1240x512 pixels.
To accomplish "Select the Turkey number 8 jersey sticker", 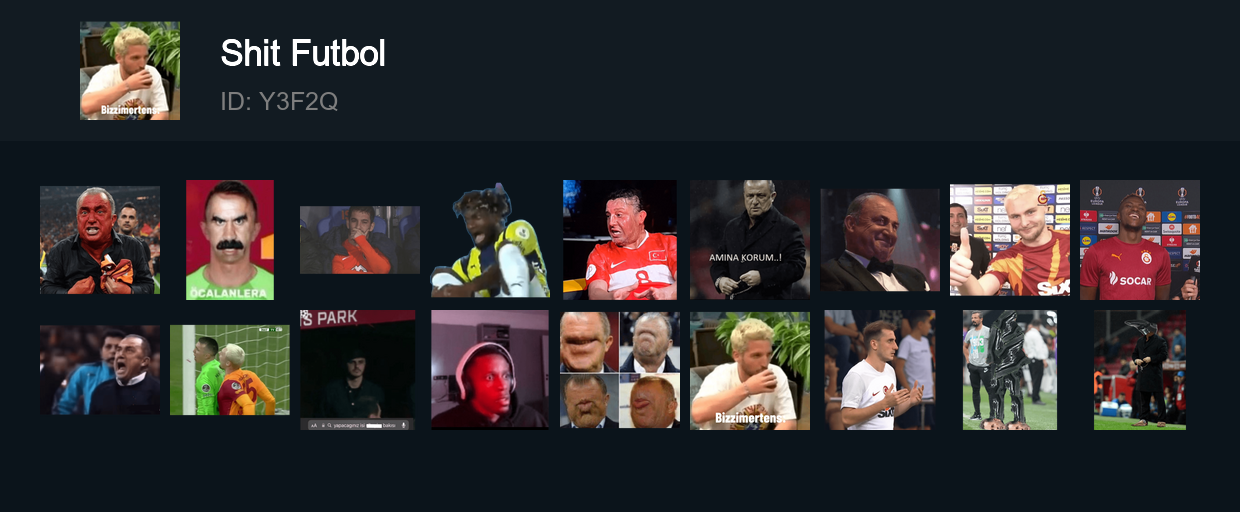I will coord(620,240).
